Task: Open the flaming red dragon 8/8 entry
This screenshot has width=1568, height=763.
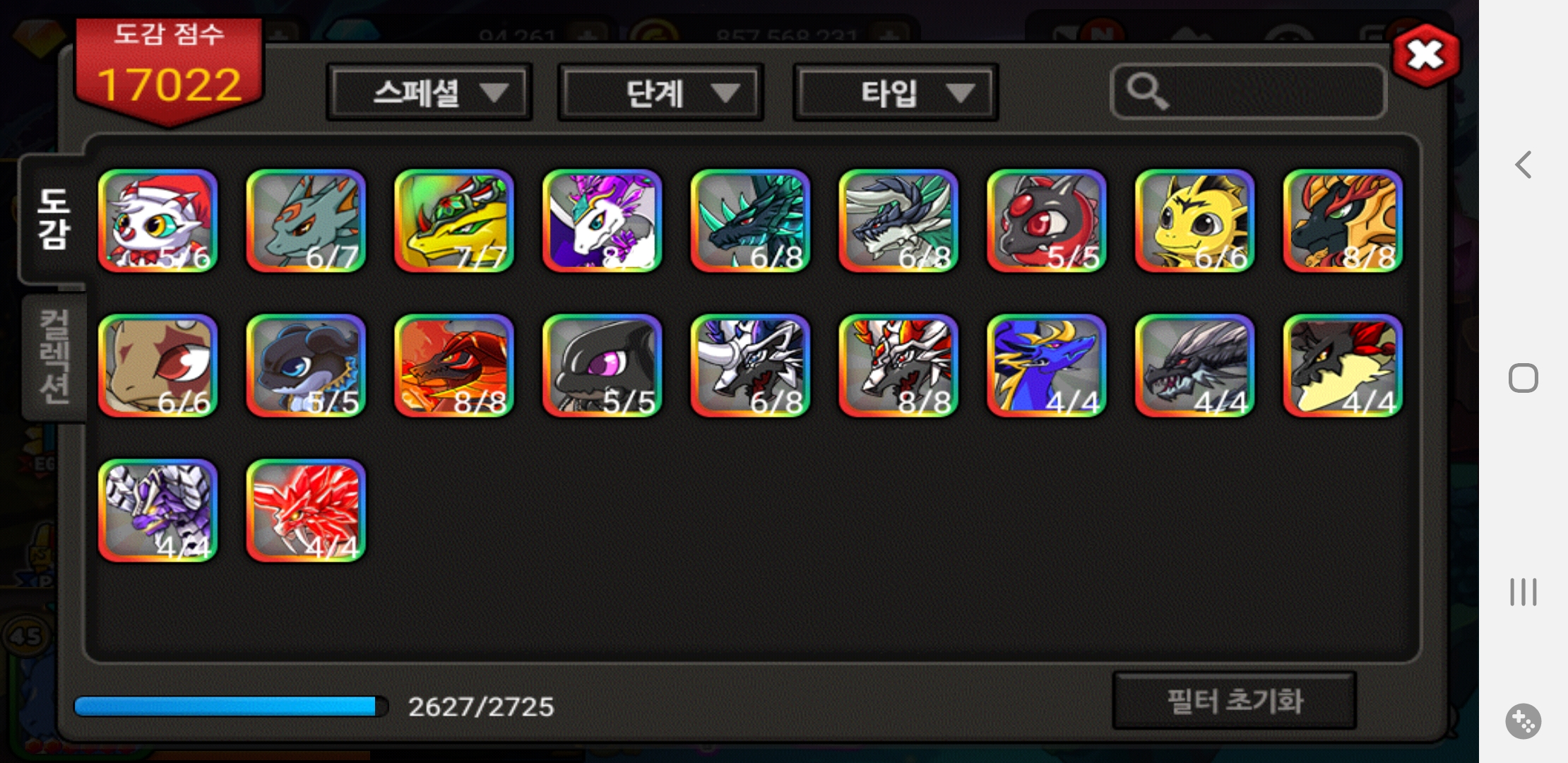Action: [x=453, y=366]
